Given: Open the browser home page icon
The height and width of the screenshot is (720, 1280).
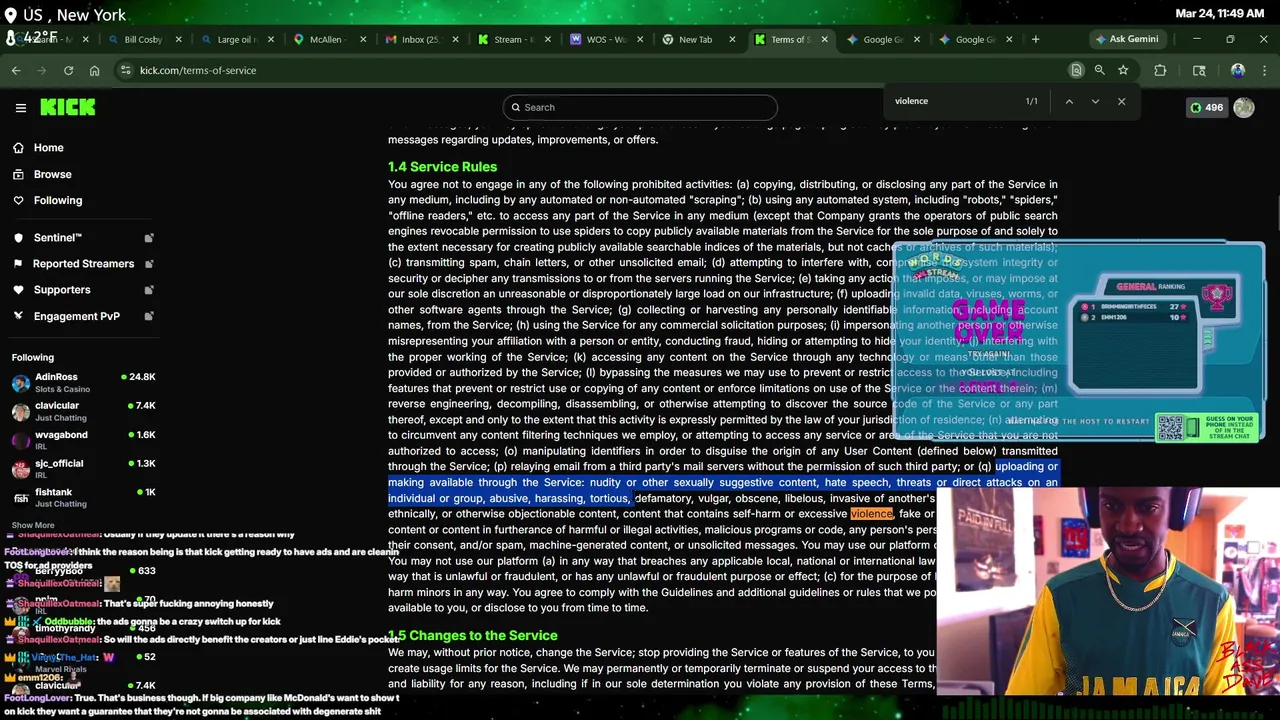Looking at the screenshot, I should (94, 70).
